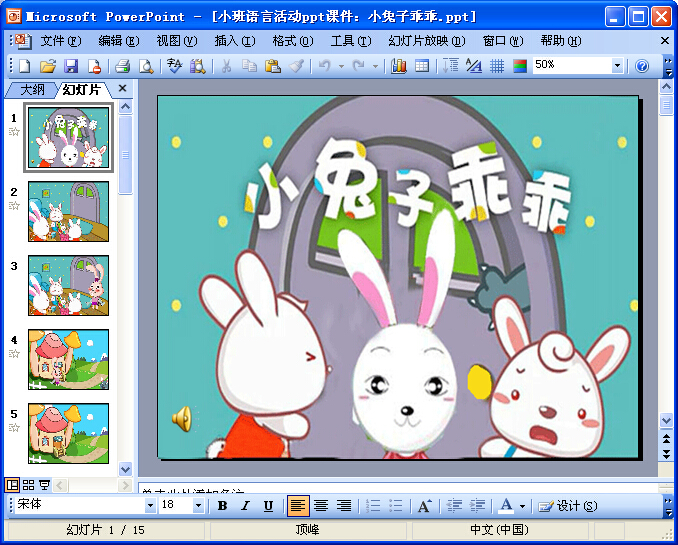Increase font size
Image resolution: width=678 pixels, height=545 pixels.
point(425,506)
